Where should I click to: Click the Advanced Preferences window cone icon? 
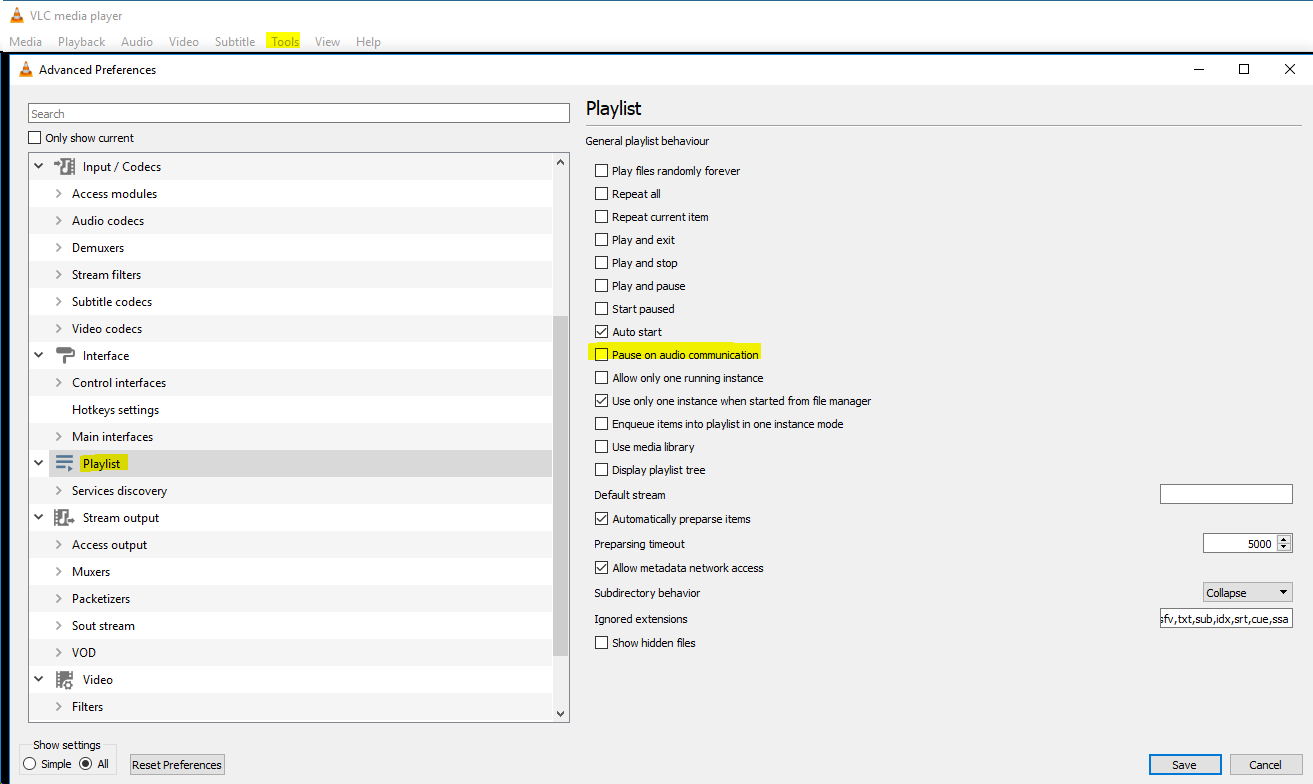pyautogui.click(x=26, y=70)
